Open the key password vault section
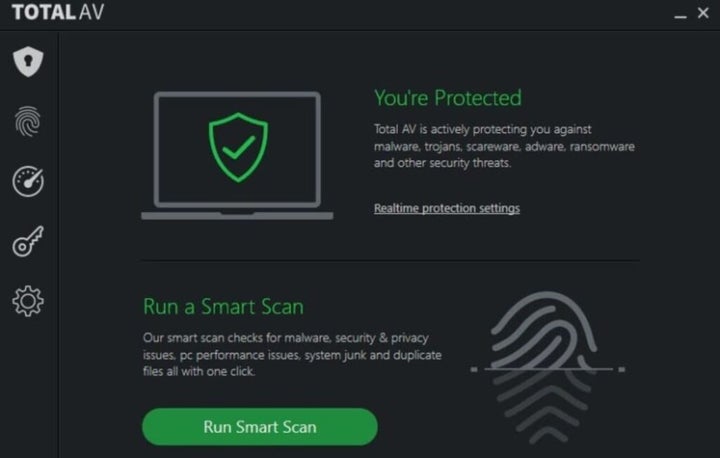The width and height of the screenshot is (720, 458). (x=28, y=241)
